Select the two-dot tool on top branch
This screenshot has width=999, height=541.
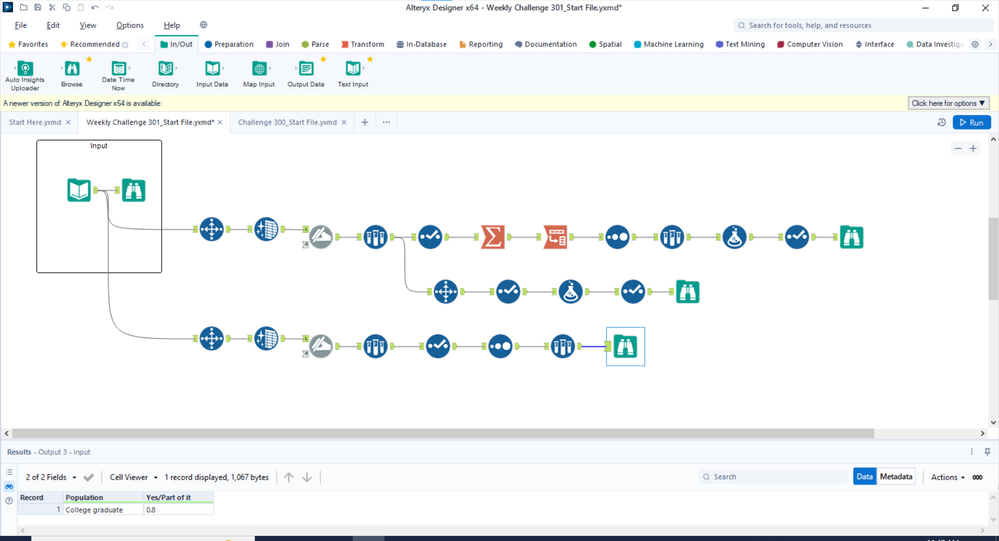(617, 237)
